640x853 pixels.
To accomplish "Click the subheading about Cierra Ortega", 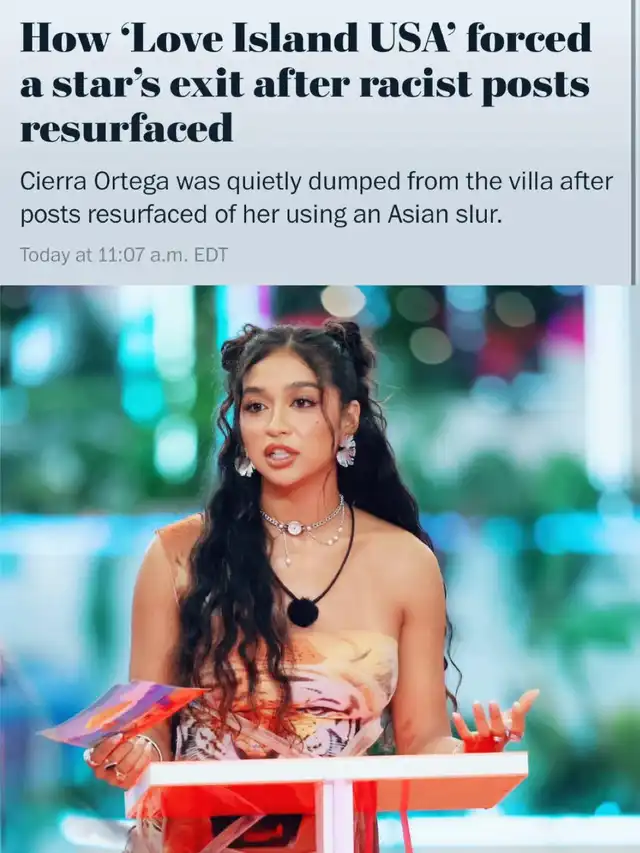I will [x=317, y=198].
